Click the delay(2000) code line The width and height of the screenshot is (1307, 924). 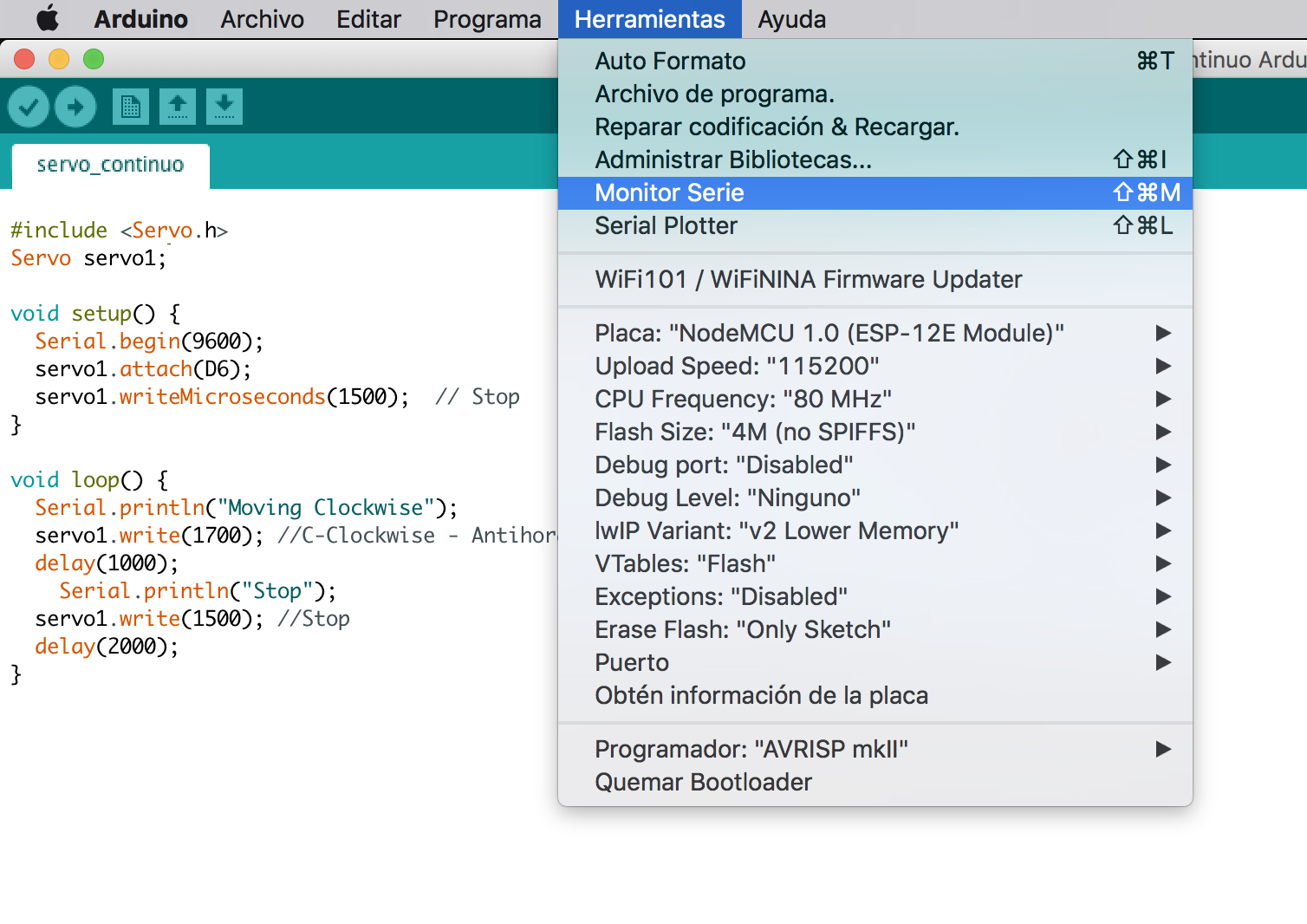tap(107, 647)
